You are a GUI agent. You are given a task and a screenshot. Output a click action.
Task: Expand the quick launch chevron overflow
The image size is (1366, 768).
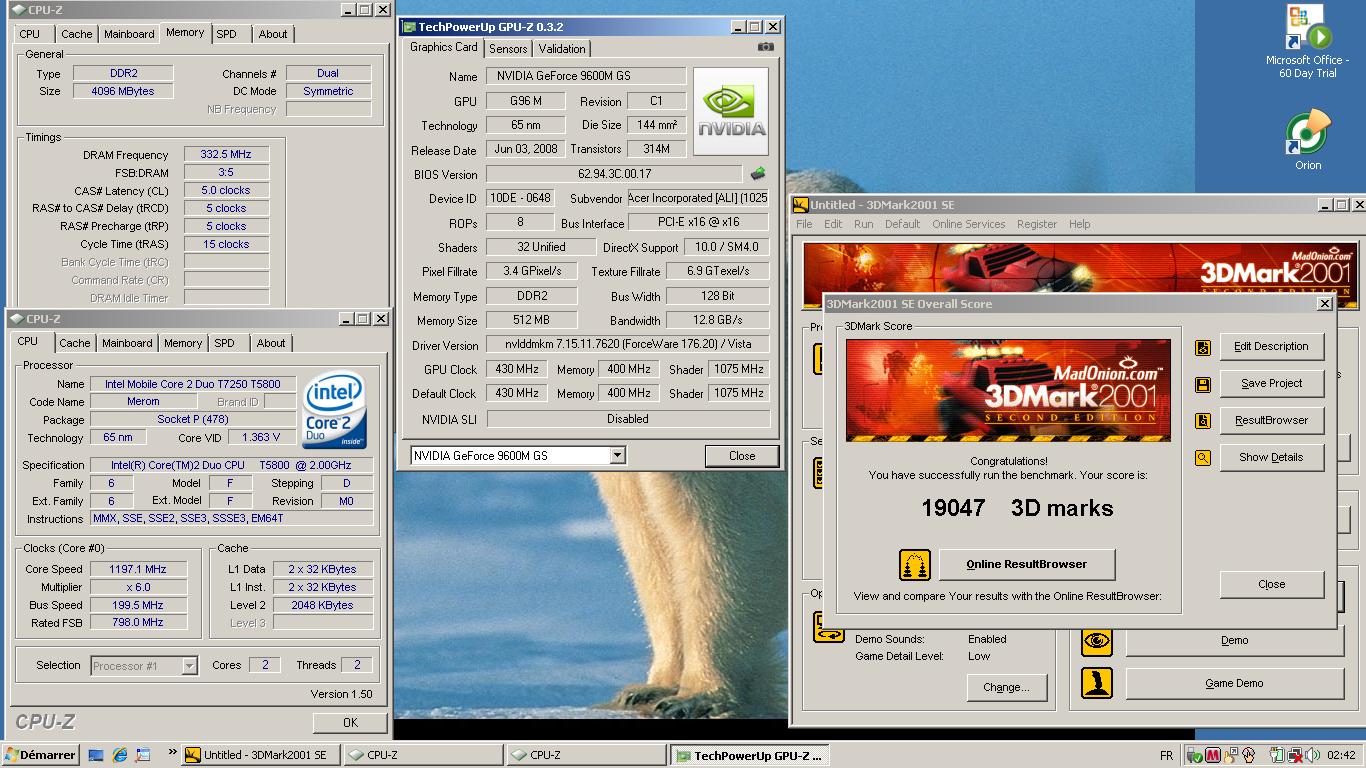point(172,753)
